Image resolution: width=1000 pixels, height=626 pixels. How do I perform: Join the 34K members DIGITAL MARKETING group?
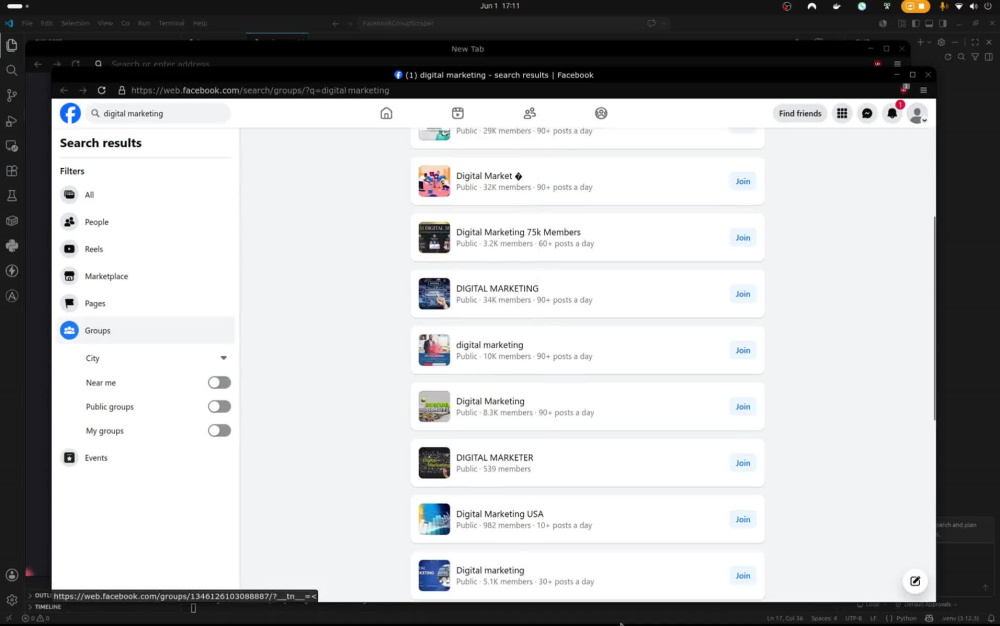(743, 295)
